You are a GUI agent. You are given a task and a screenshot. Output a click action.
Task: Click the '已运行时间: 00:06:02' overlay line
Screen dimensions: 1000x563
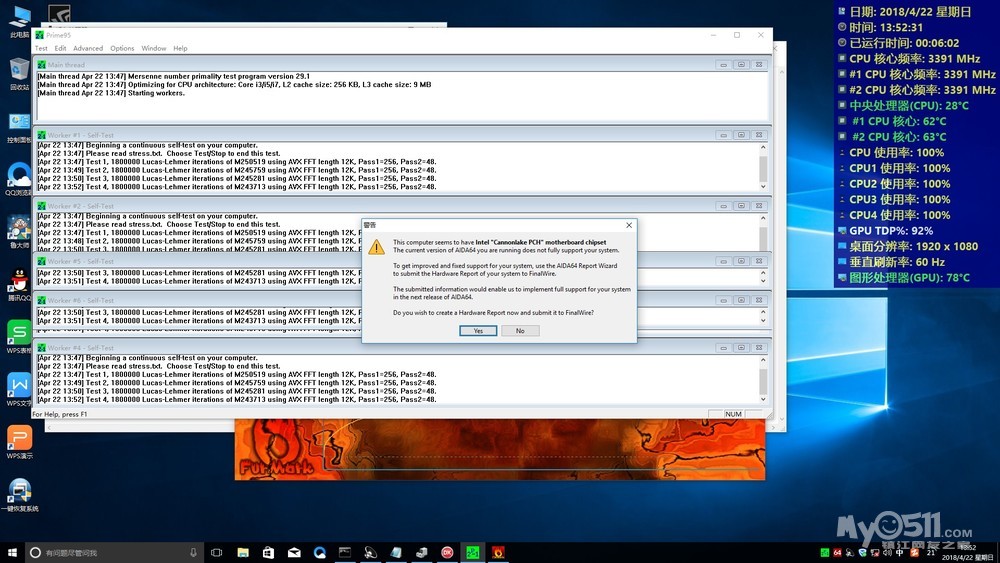904,43
